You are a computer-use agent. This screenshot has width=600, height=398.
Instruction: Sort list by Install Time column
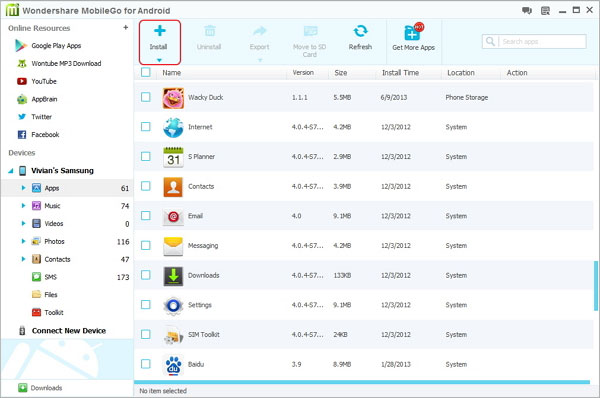click(400, 73)
